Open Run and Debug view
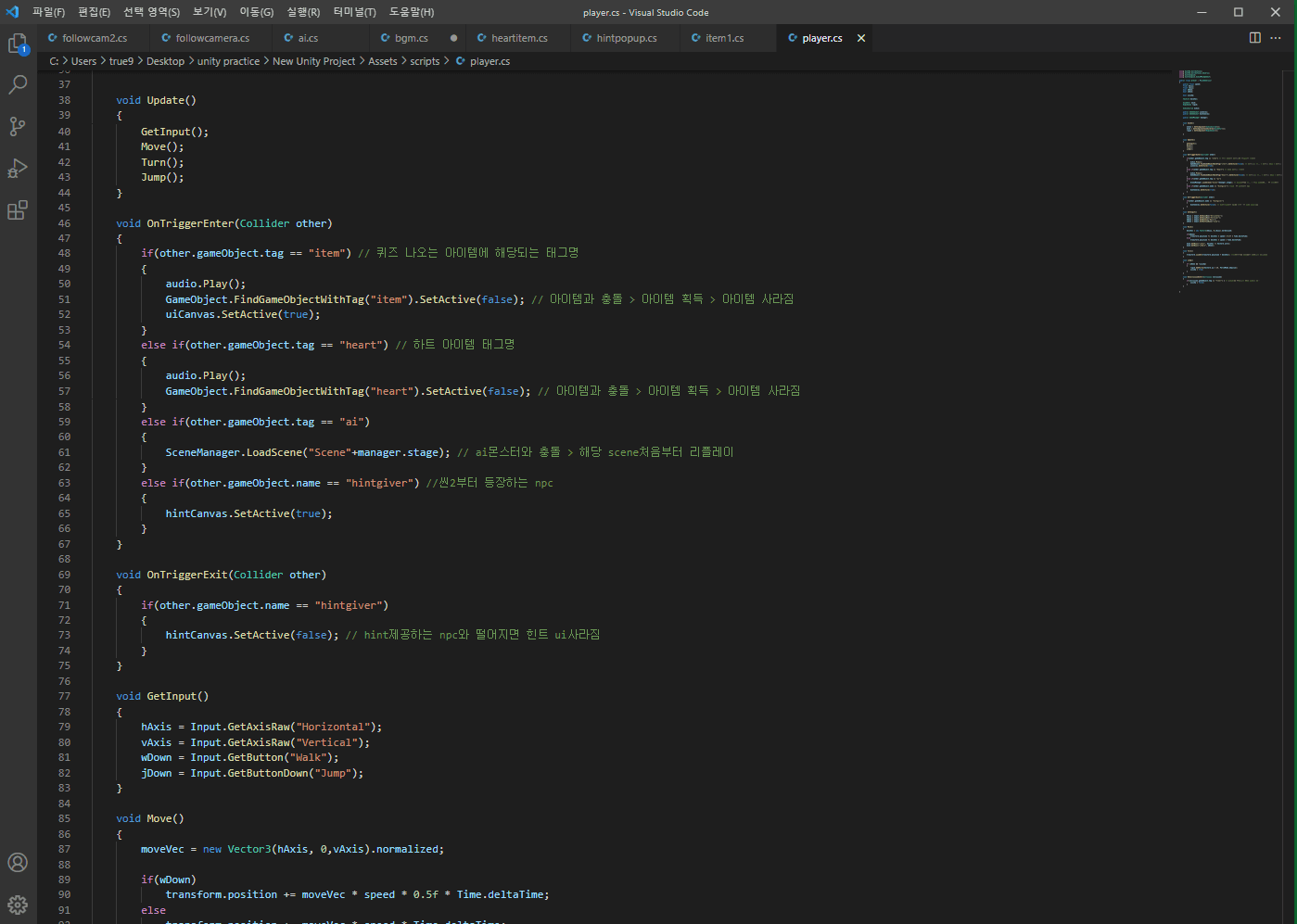Screen dimensions: 1297x924 click(18, 169)
